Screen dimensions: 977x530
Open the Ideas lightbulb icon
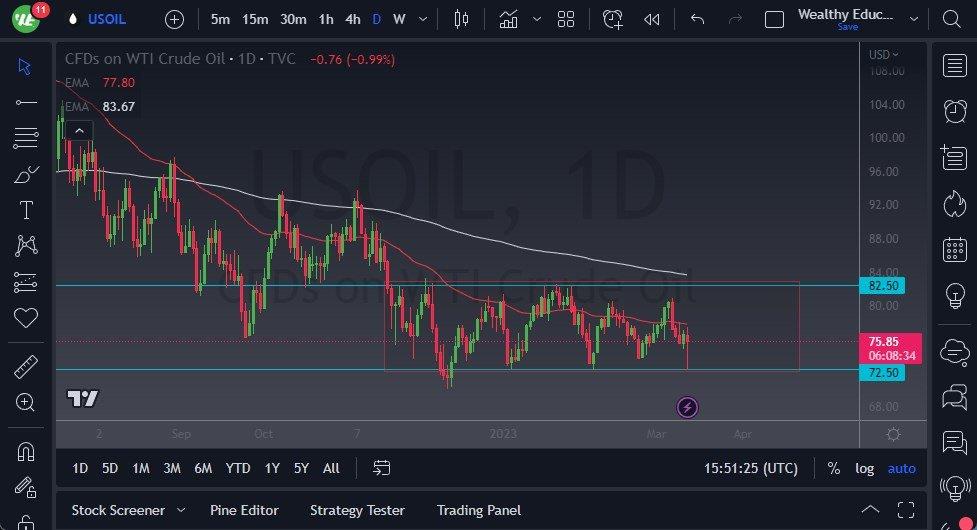tap(954, 295)
